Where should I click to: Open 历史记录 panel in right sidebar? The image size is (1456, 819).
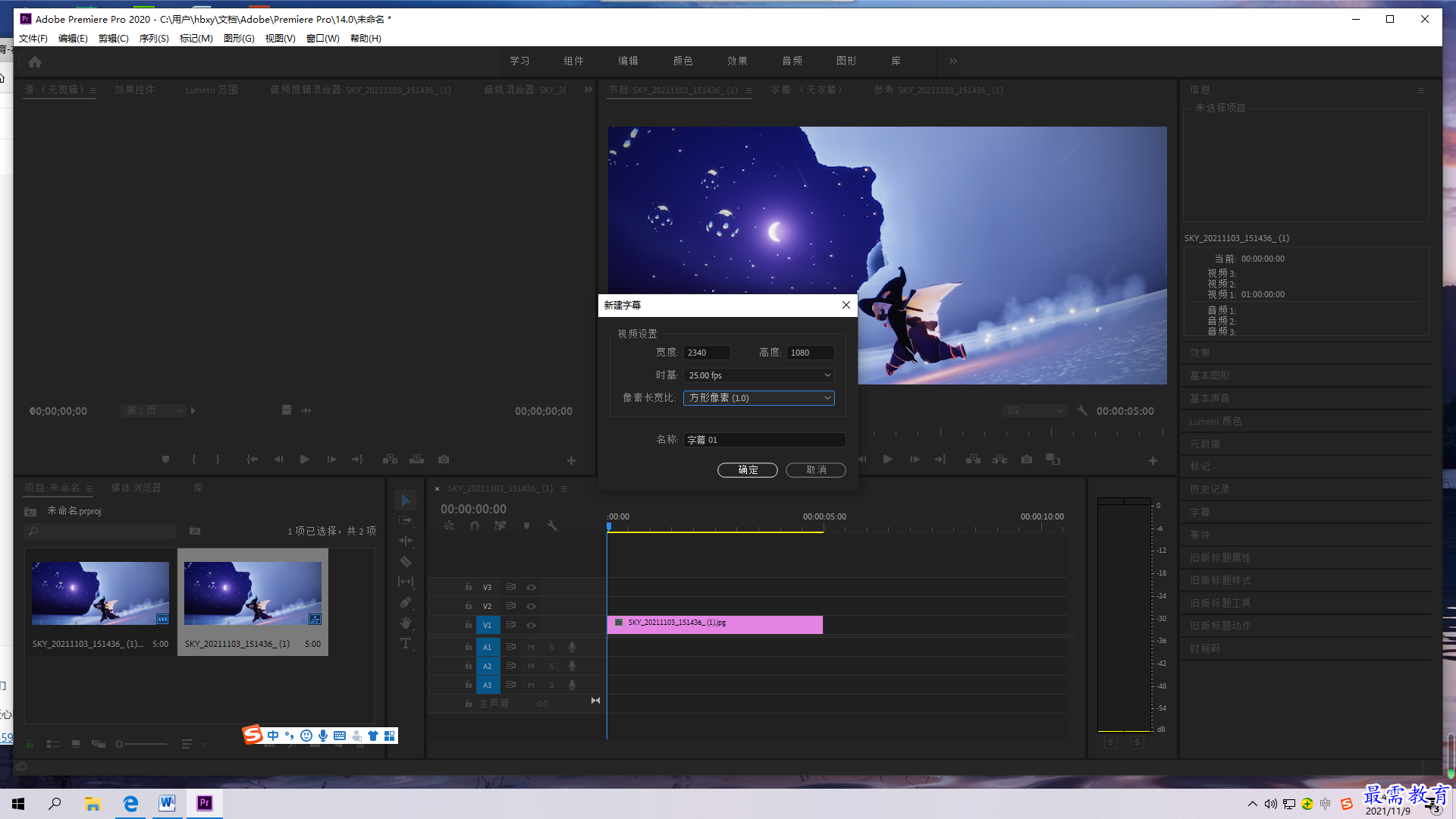click(x=1210, y=490)
